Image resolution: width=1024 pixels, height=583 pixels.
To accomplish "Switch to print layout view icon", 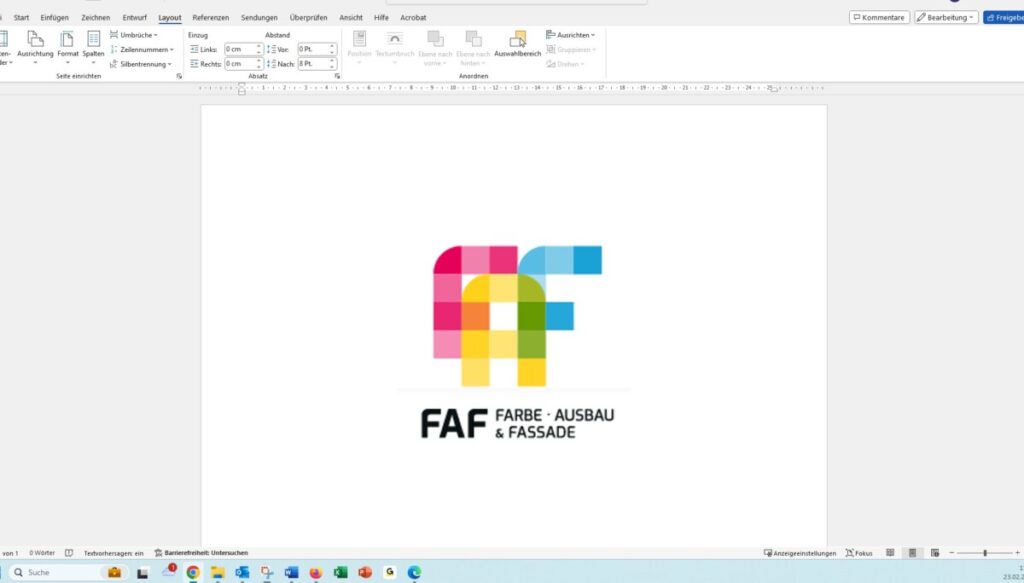I will (912, 553).
